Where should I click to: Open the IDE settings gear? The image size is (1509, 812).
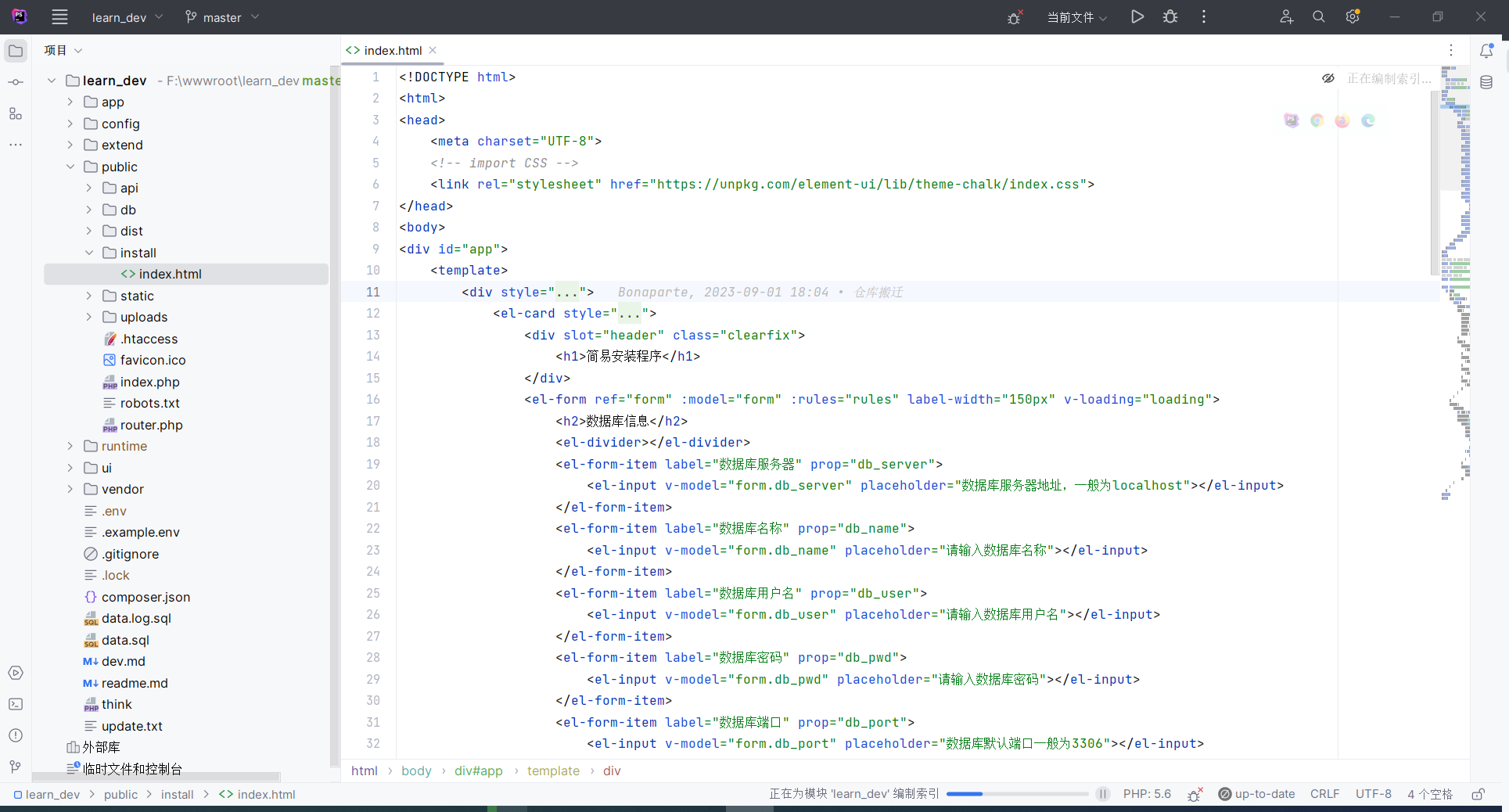1353,16
